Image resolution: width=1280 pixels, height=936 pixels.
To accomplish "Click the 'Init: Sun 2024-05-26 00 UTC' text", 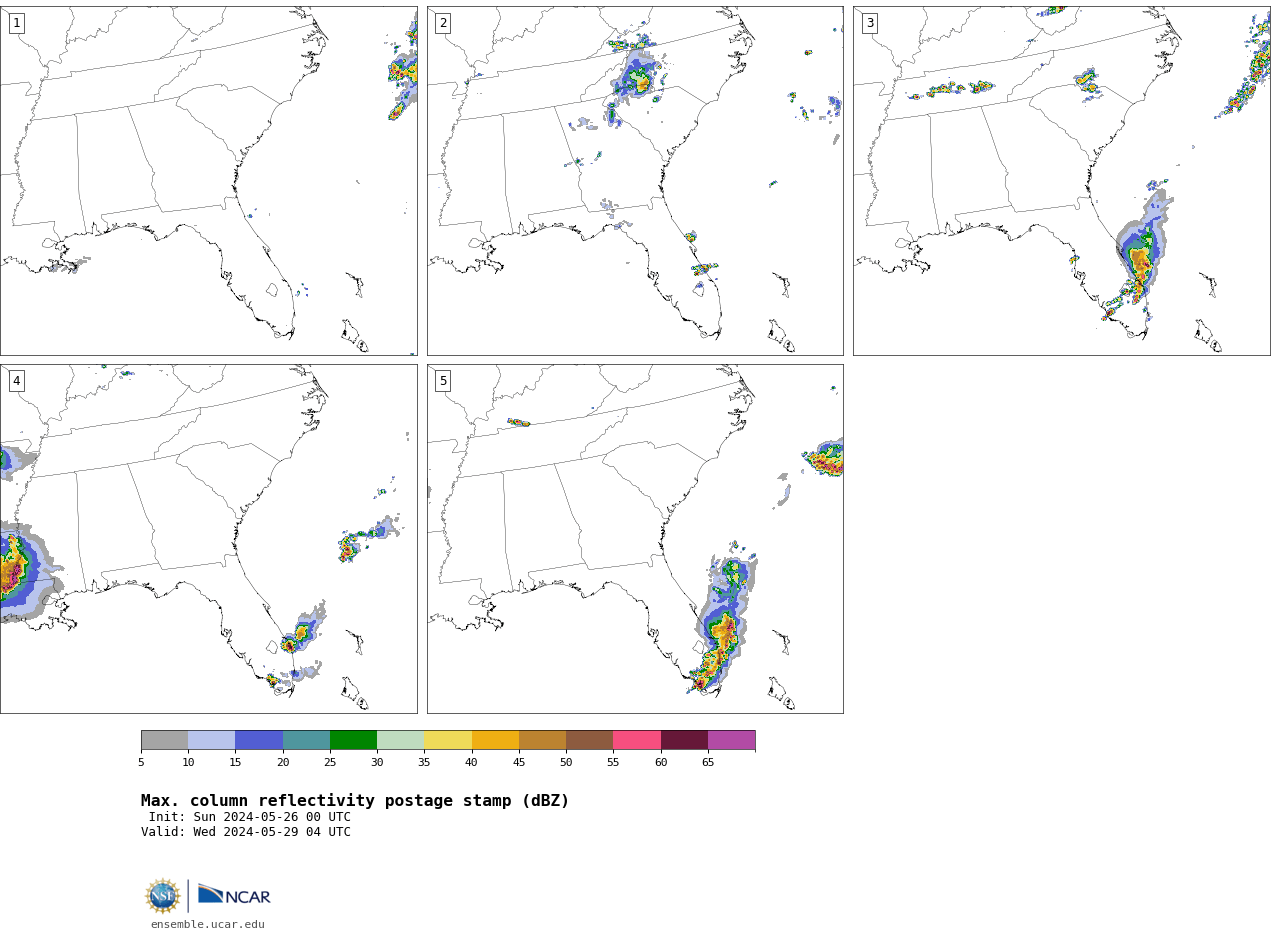I will click(250, 817).
